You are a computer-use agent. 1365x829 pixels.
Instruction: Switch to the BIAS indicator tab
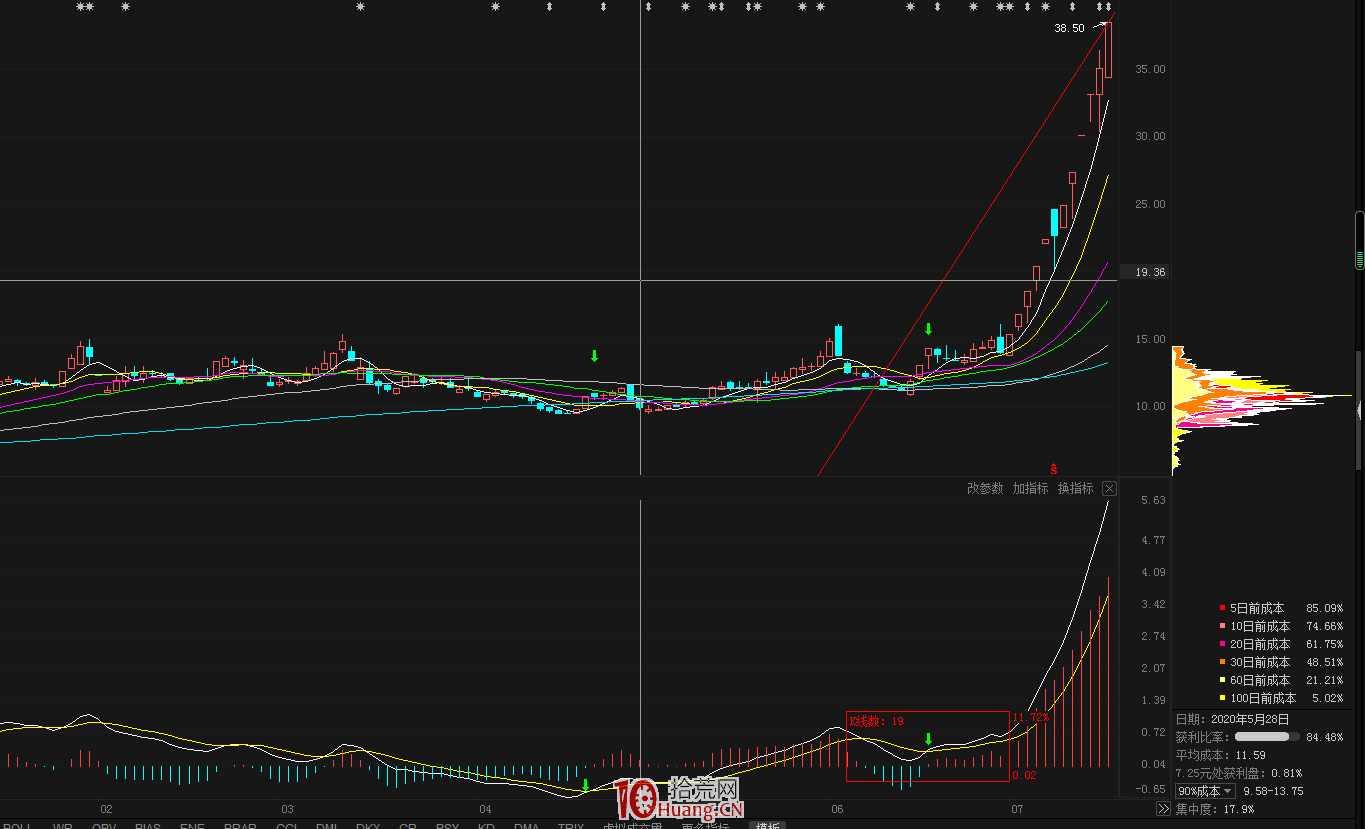point(147,826)
